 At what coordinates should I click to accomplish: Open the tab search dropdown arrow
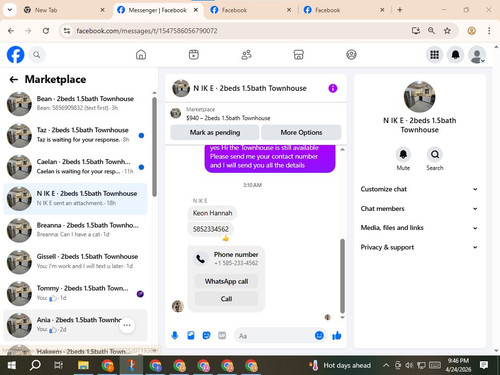click(x=10, y=10)
